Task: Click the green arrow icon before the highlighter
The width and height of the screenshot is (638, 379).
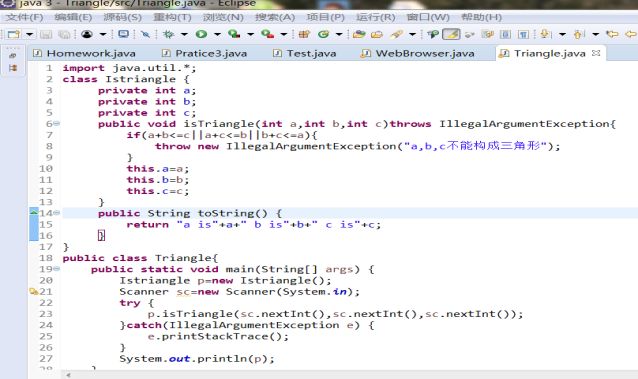Action: click(x=433, y=34)
